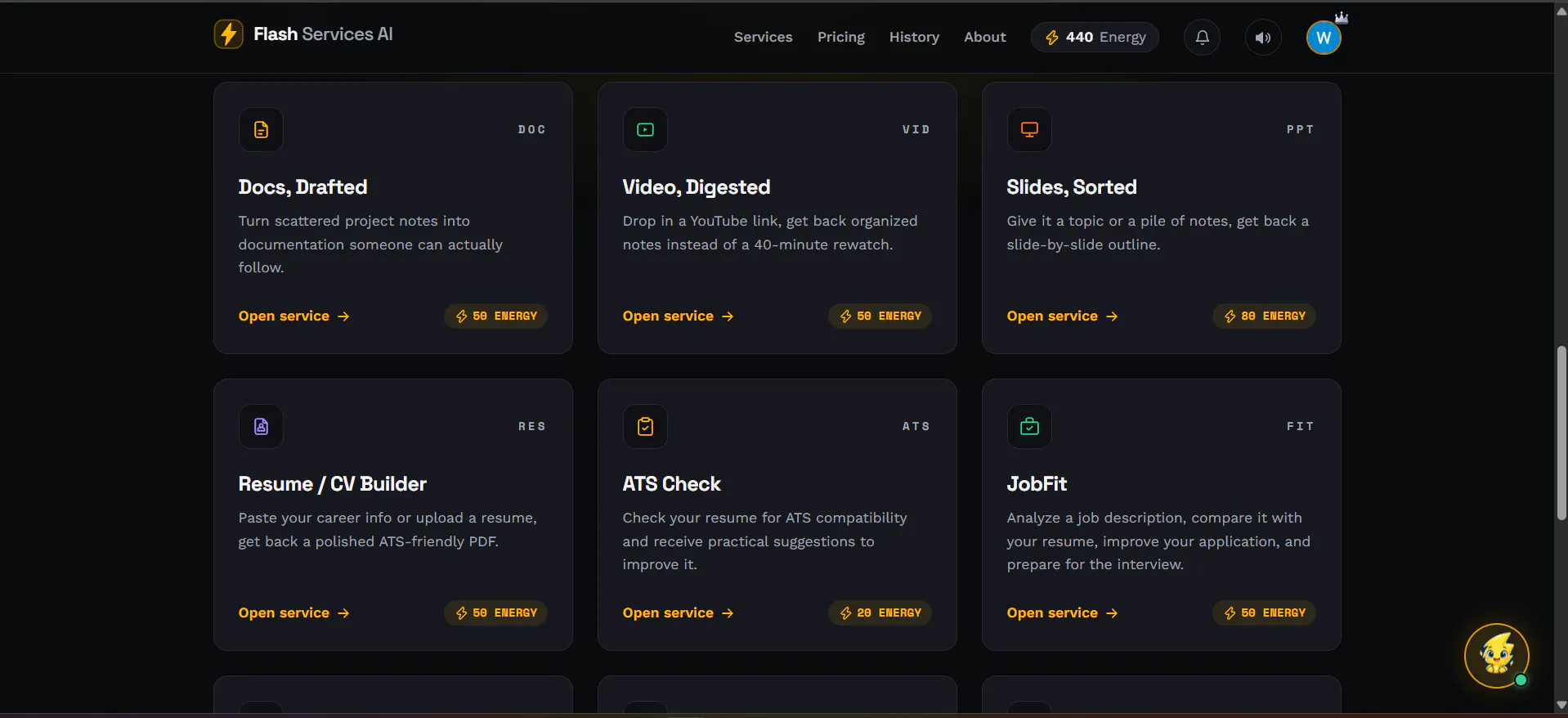1568x718 pixels.
Task: Click the Slides, Sorted presentation icon
Action: [1029, 129]
